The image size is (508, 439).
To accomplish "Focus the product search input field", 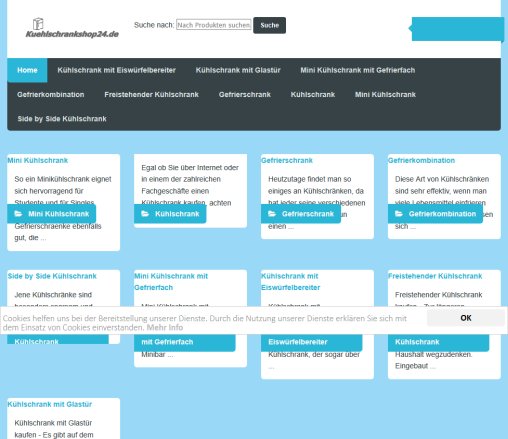I will 214,25.
